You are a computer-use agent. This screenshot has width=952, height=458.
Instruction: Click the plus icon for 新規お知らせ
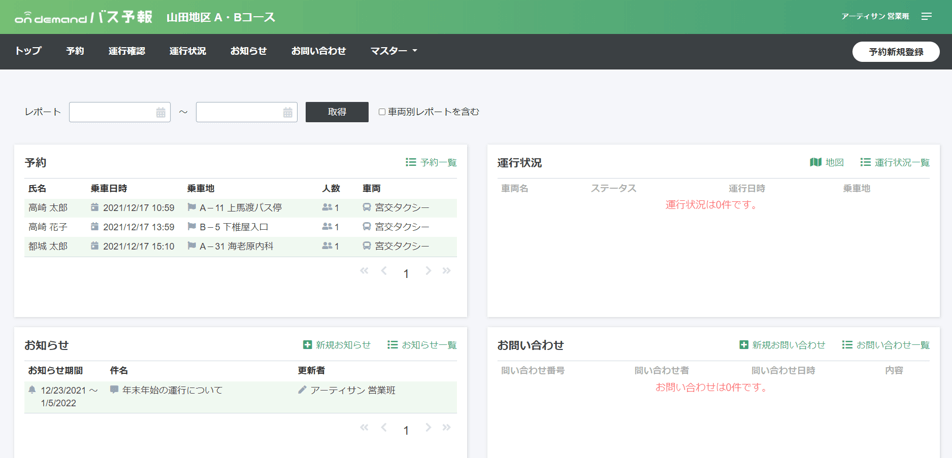307,345
